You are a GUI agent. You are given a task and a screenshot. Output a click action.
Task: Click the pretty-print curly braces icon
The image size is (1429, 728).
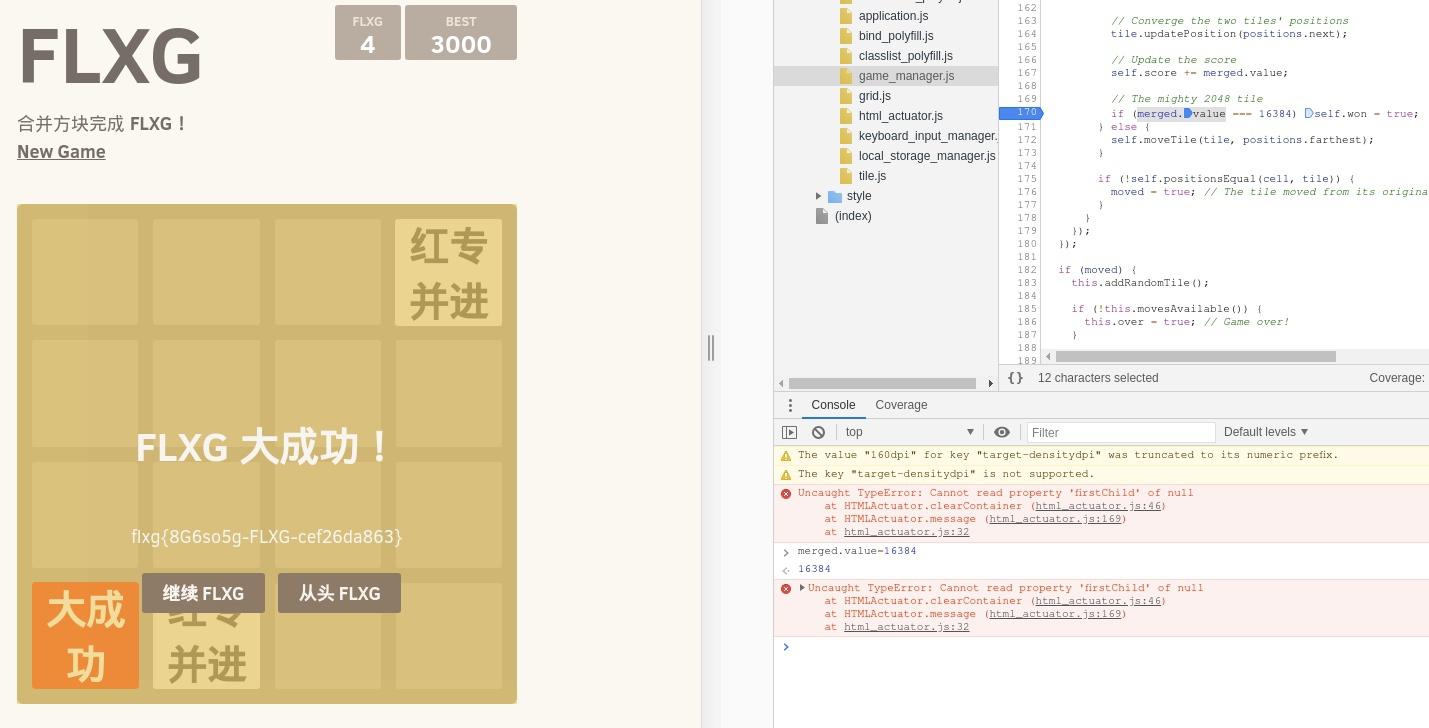click(x=1015, y=378)
